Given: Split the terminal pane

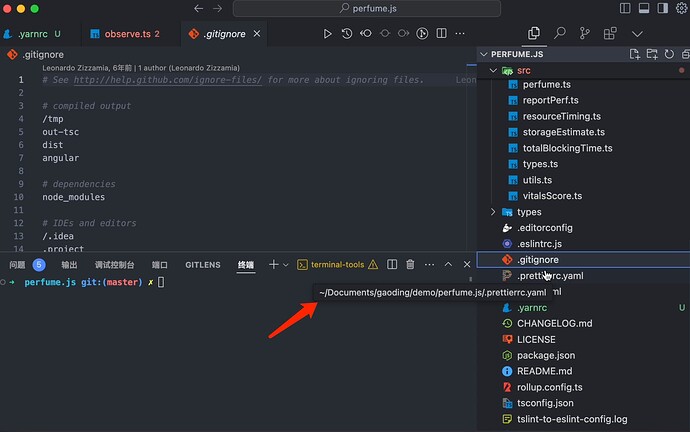Looking at the screenshot, I should (392, 264).
